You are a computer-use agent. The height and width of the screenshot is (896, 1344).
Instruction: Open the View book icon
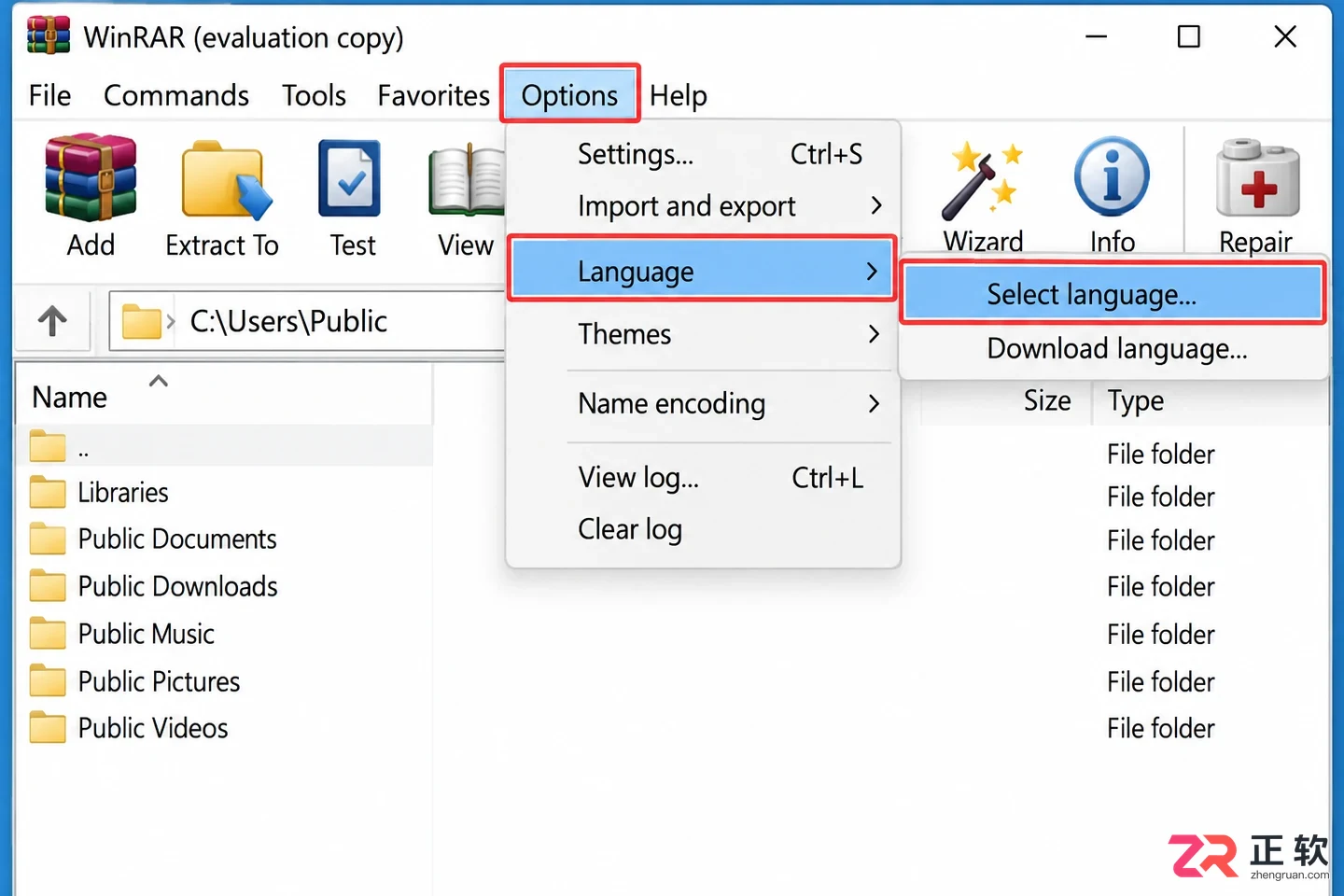467,179
